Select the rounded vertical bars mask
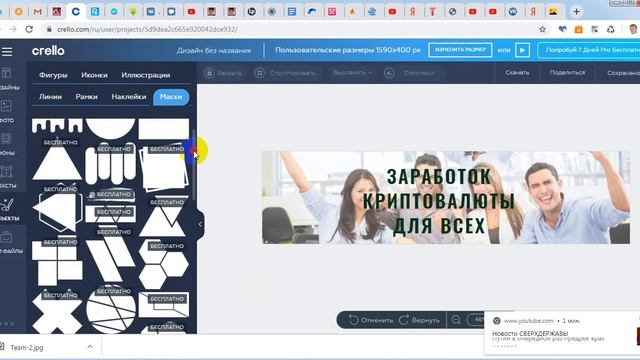Viewport: 640px width, 360px height. pos(110,164)
